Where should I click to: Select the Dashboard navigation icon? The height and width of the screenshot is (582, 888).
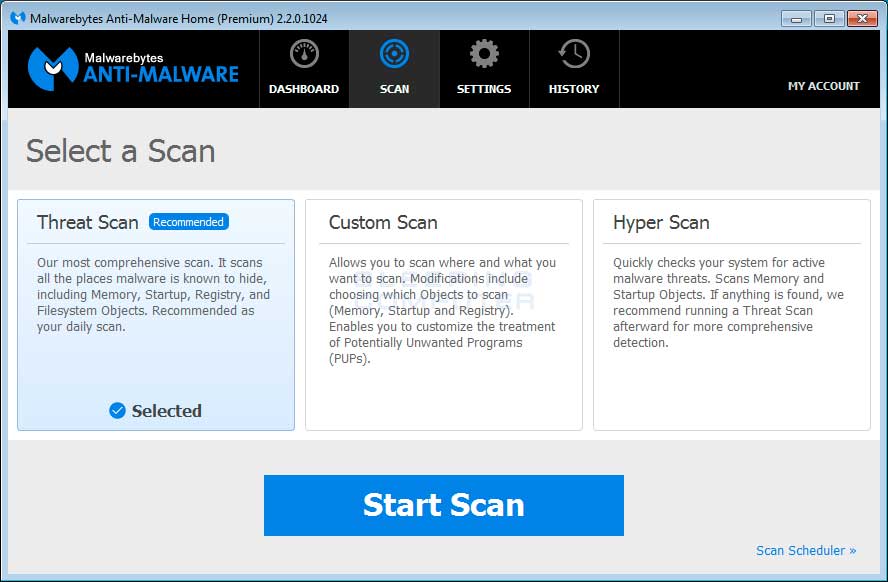(303, 55)
